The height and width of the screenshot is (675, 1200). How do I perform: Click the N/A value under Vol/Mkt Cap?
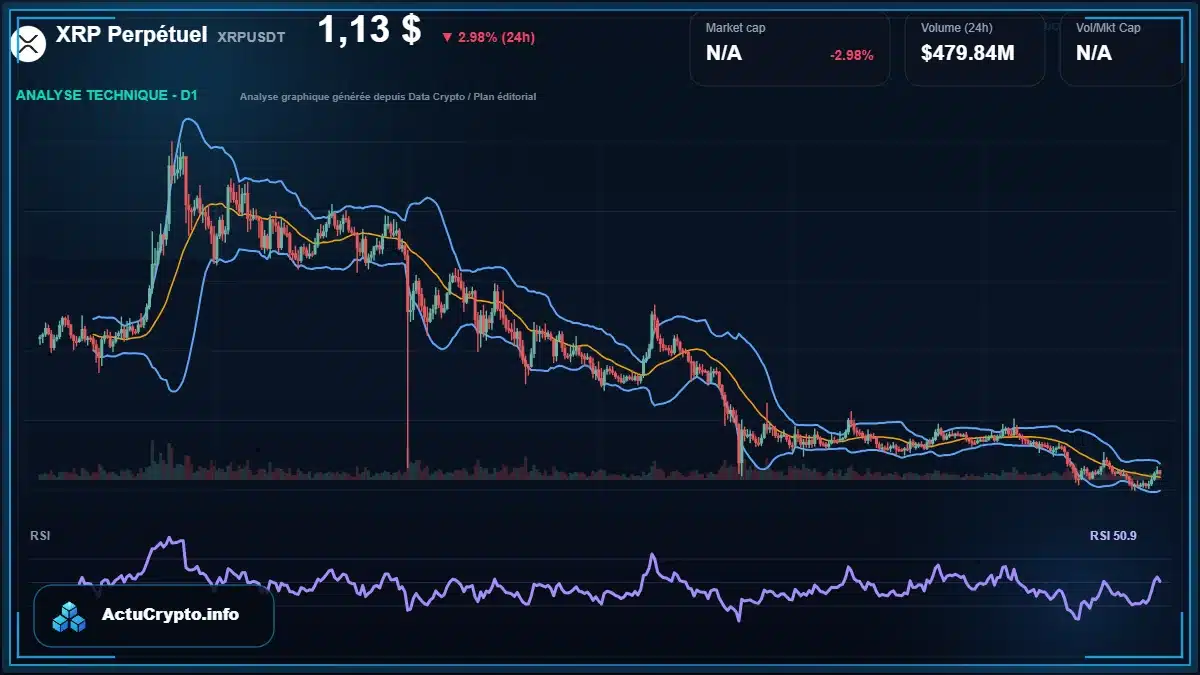pyautogui.click(x=1094, y=53)
